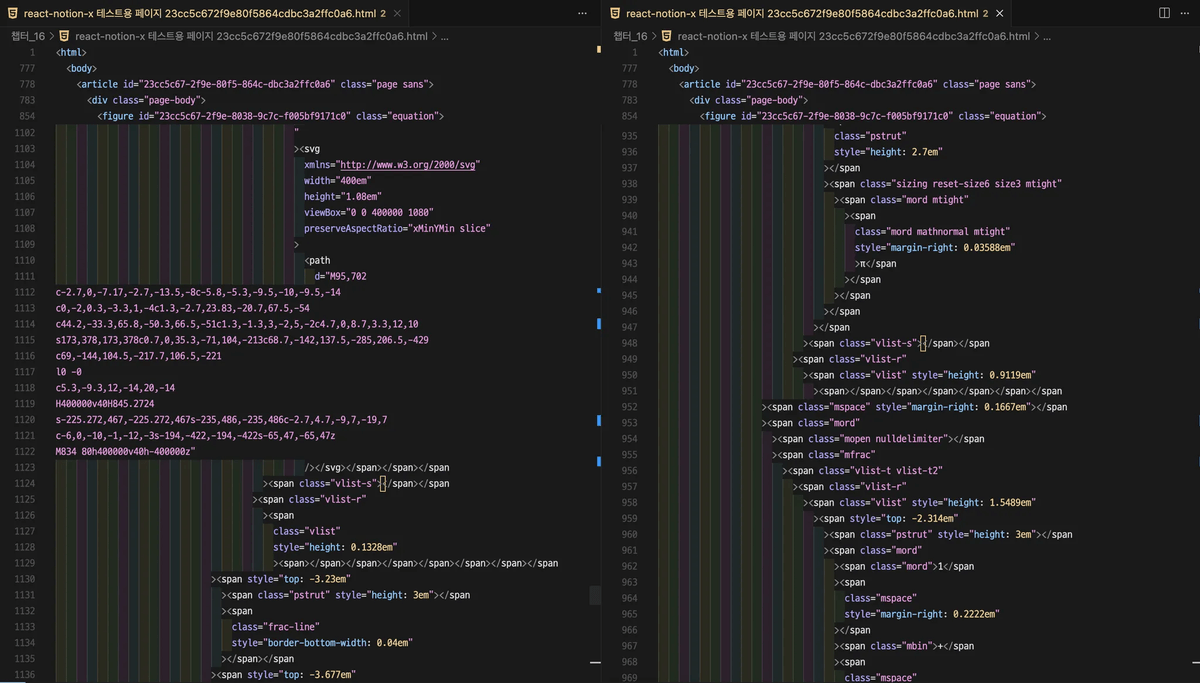This screenshot has width=1200, height=683.
Task: Click the <path tag on line 1110
Action: point(317,260)
